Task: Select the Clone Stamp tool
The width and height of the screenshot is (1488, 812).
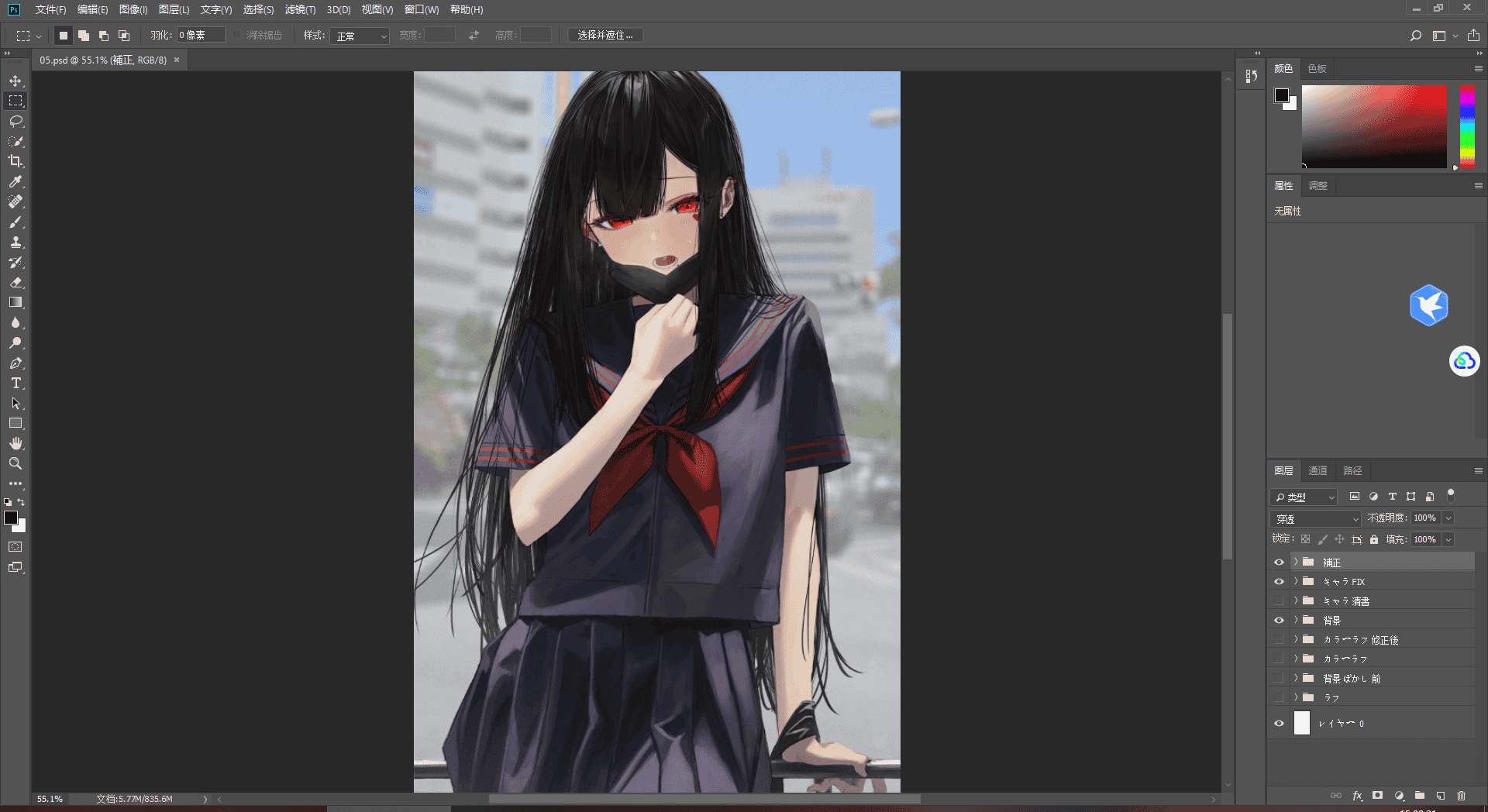Action: click(x=15, y=242)
